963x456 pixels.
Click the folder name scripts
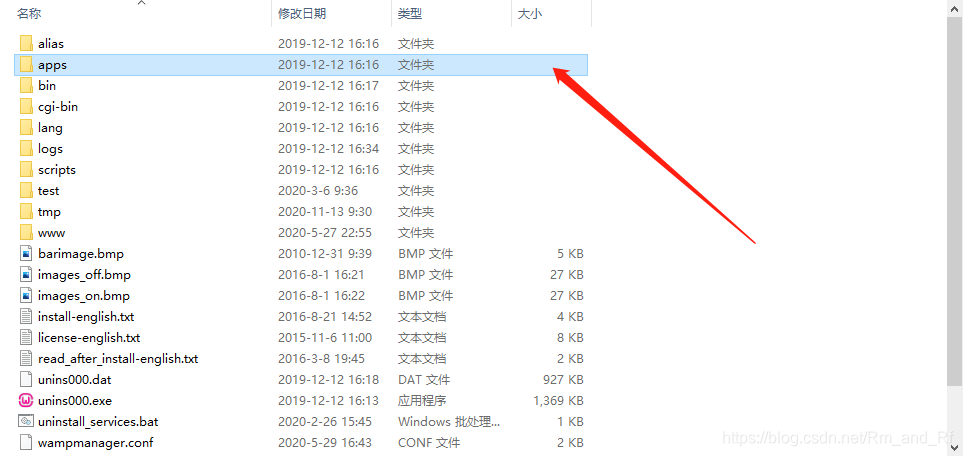57,169
